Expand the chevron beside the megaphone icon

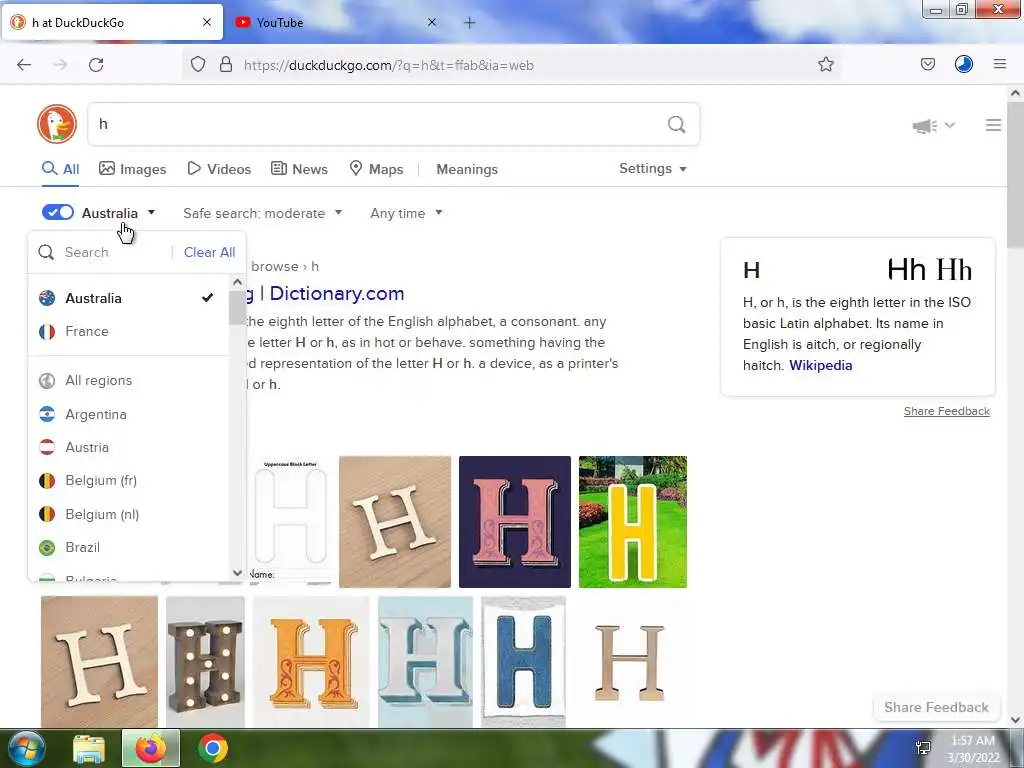tap(950, 125)
